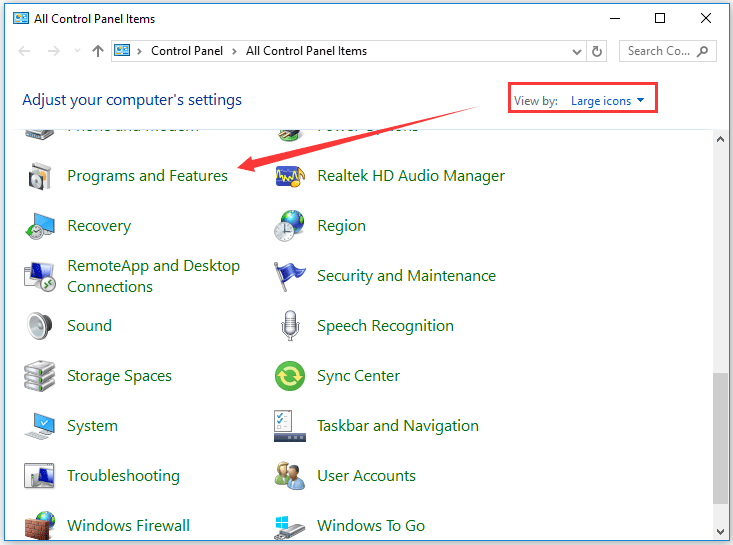Viewport: 733px width, 545px height.
Task: Open the User Accounts link
Action: 366,476
